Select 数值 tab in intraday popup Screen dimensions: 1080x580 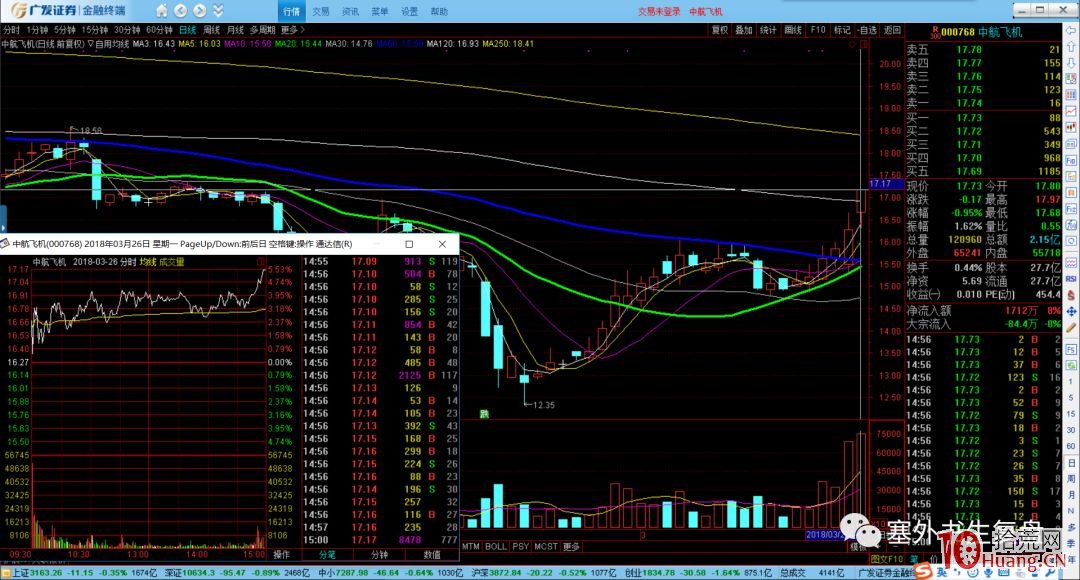click(x=432, y=555)
